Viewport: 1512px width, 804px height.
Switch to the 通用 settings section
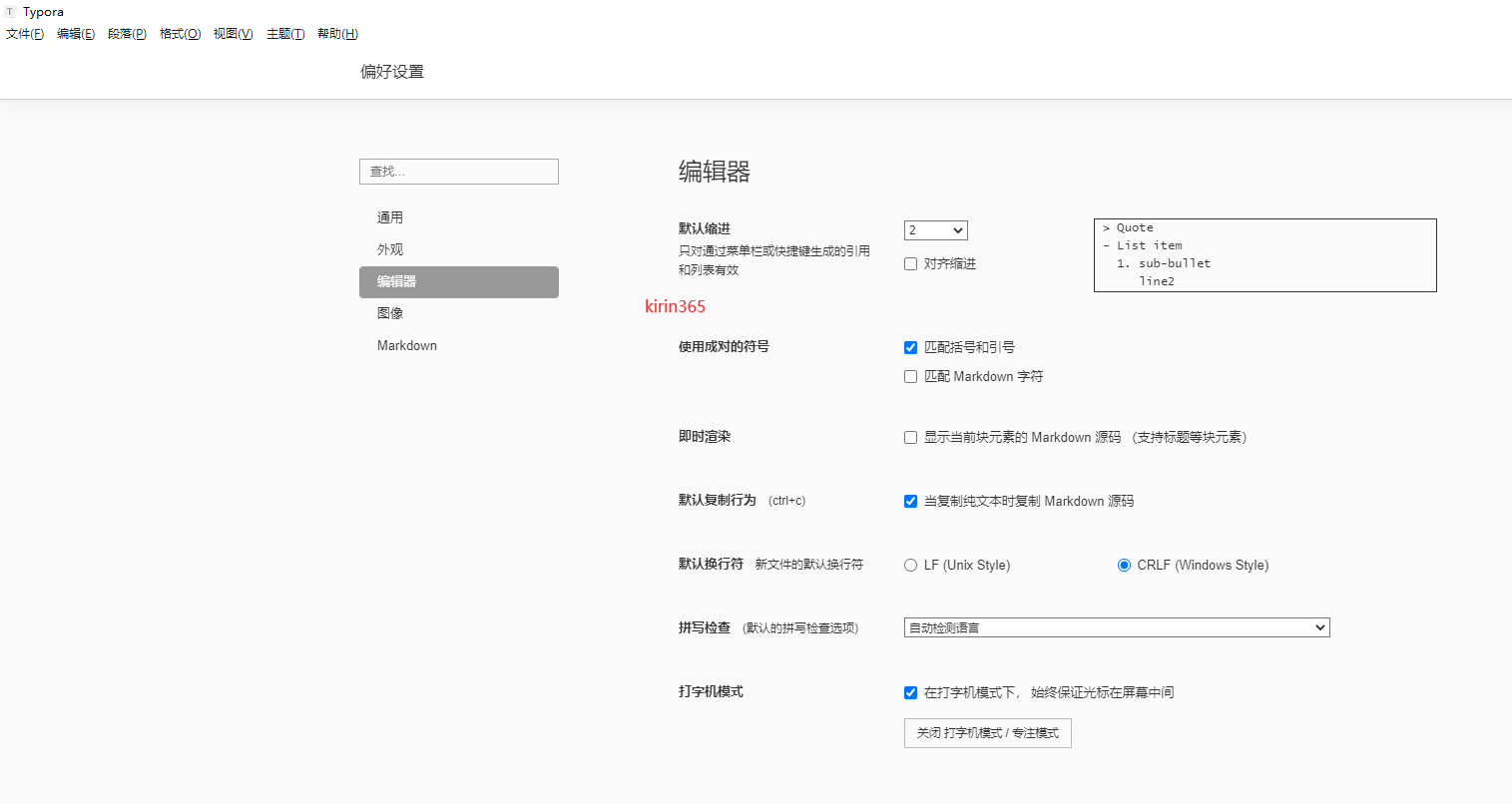pyautogui.click(x=459, y=217)
